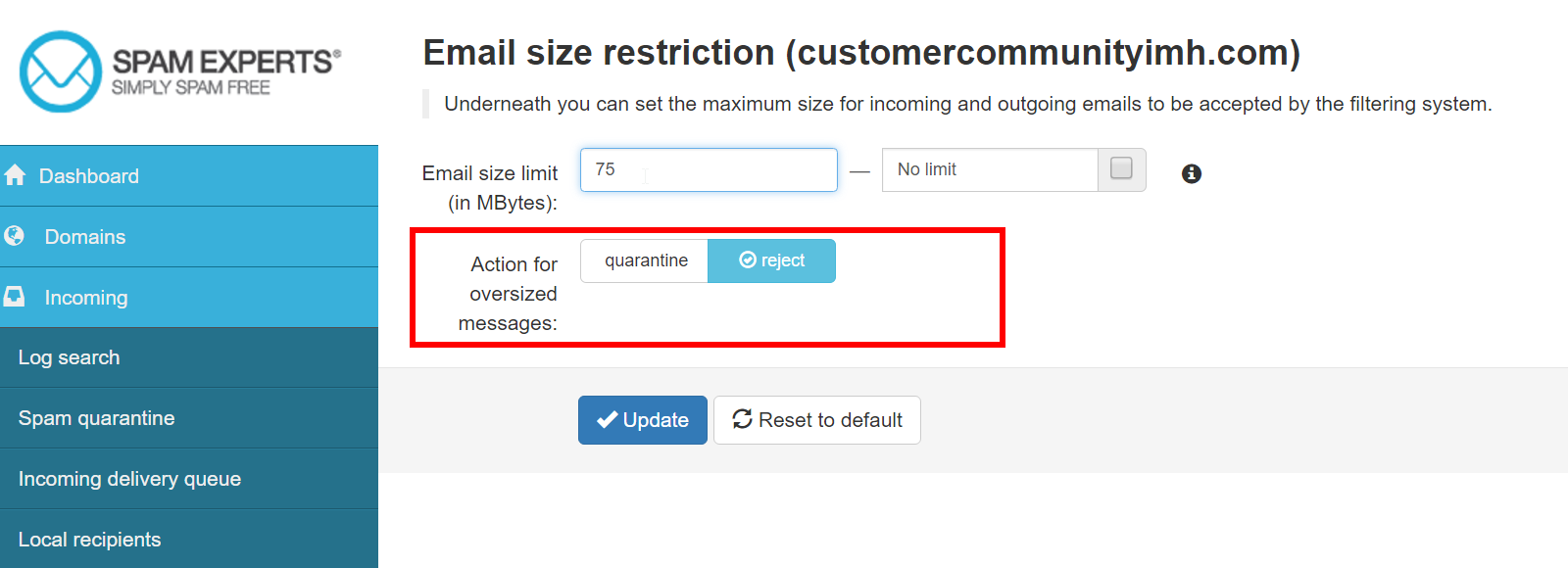Click the checkmark icon on Update button
The image size is (1568, 568).
tap(607, 420)
